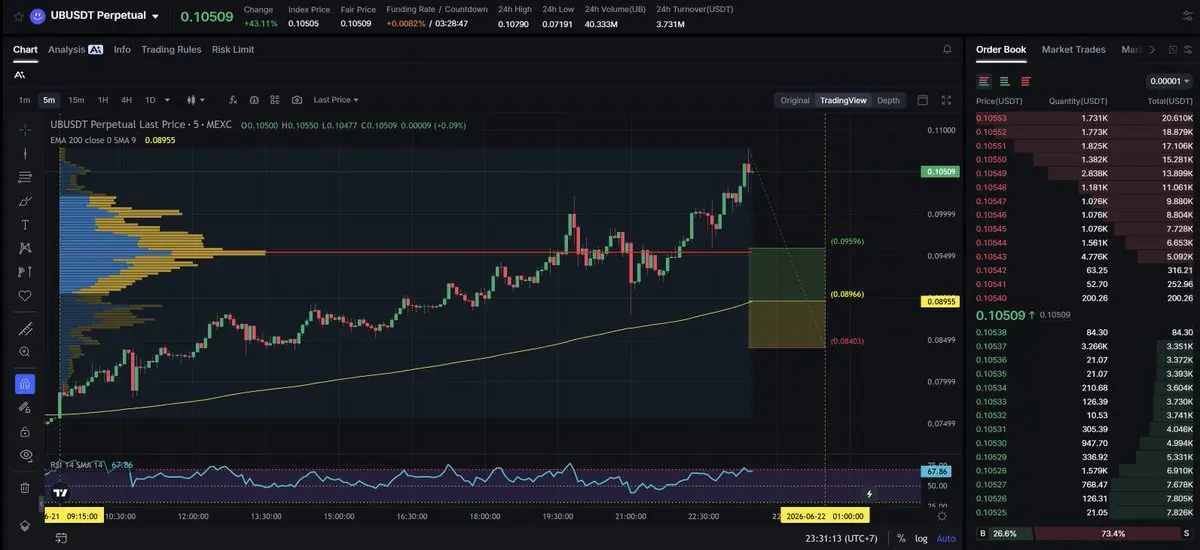Select the chart patterns tool

click(x=25, y=248)
